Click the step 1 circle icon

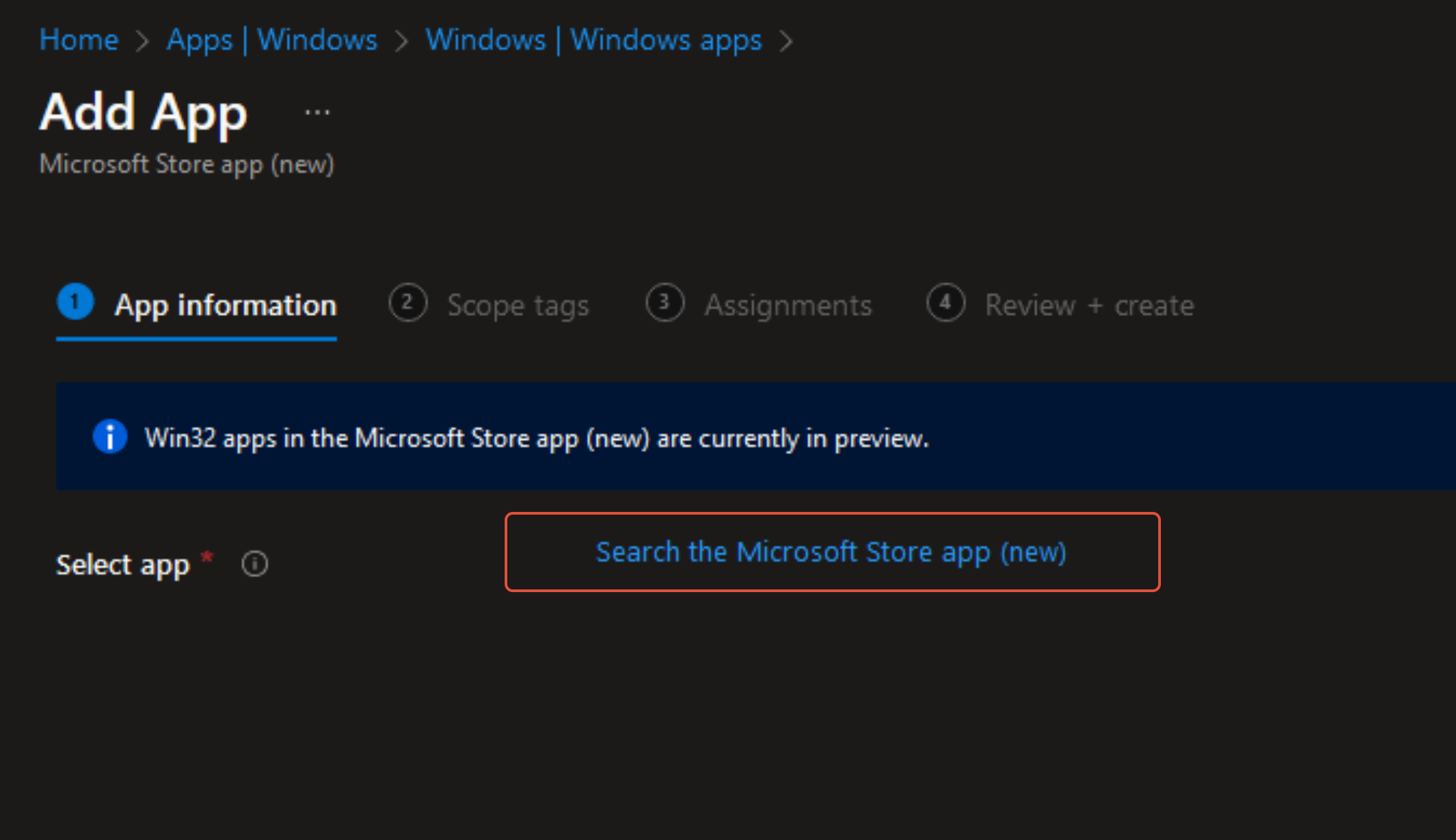[x=75, y=302]
